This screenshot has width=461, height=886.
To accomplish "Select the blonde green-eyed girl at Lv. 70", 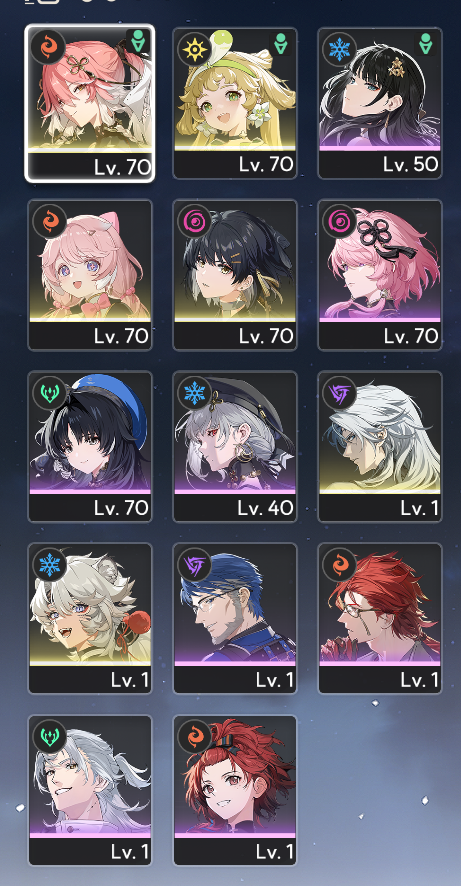I will [x=235, y=103].
